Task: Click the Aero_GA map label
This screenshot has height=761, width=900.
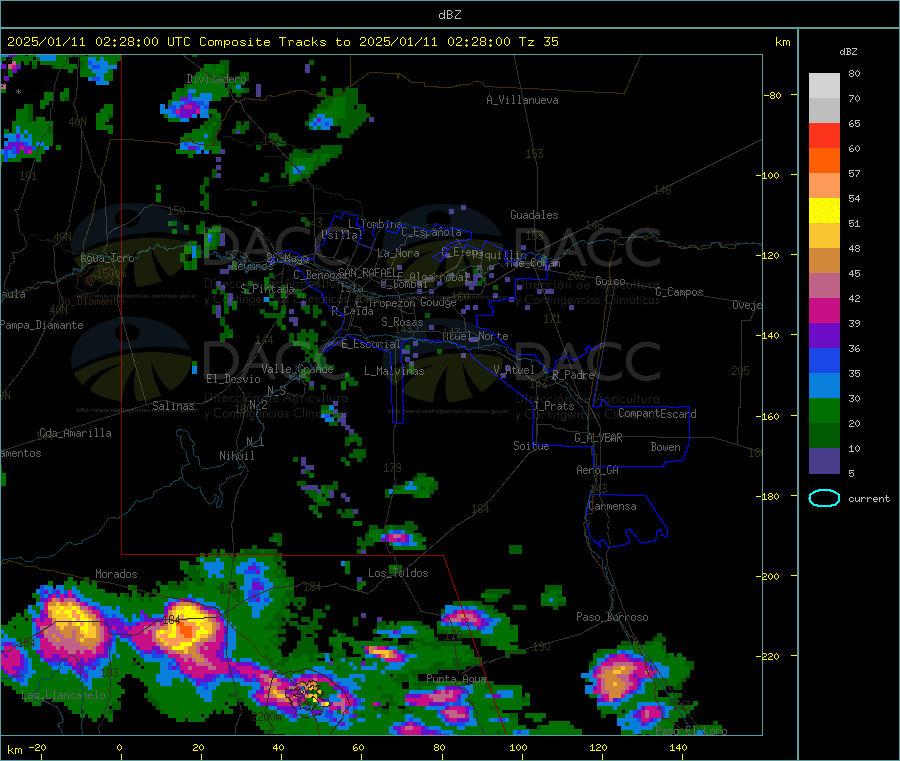Action: [598, 470]
